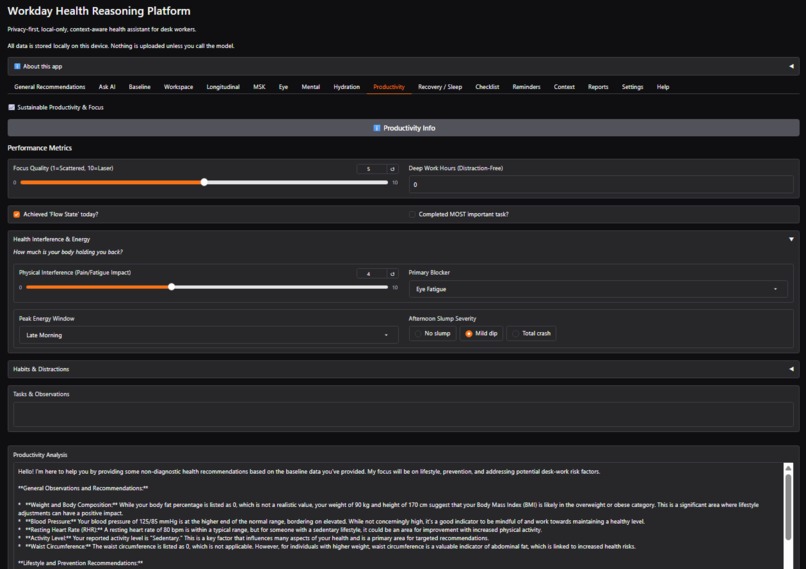Open the MSK tab
Screen dimensions: 806x569
click(x=259, y=87)
